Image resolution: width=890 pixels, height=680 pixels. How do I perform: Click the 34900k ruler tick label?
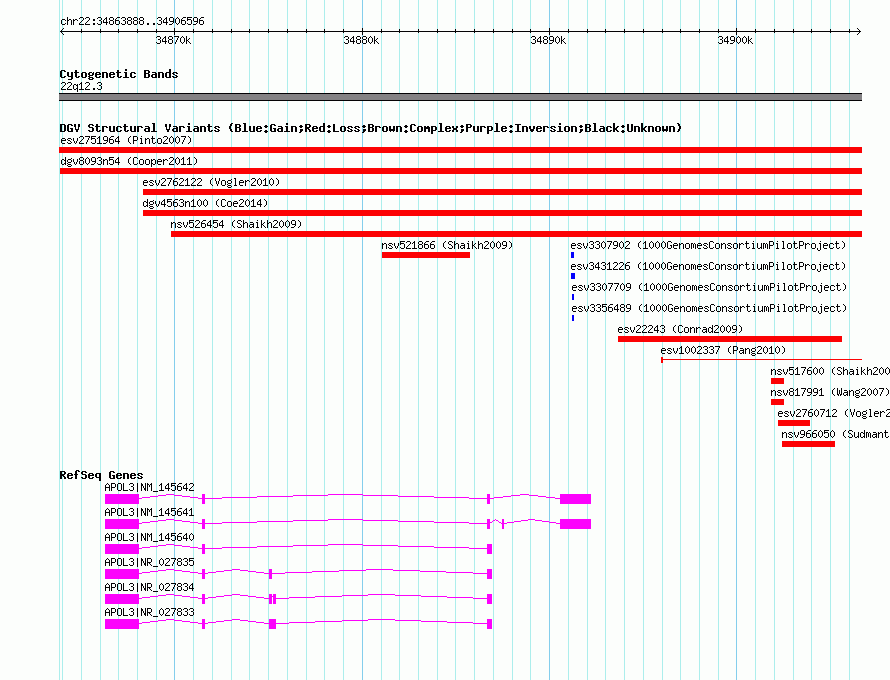[x=736, y=40]
